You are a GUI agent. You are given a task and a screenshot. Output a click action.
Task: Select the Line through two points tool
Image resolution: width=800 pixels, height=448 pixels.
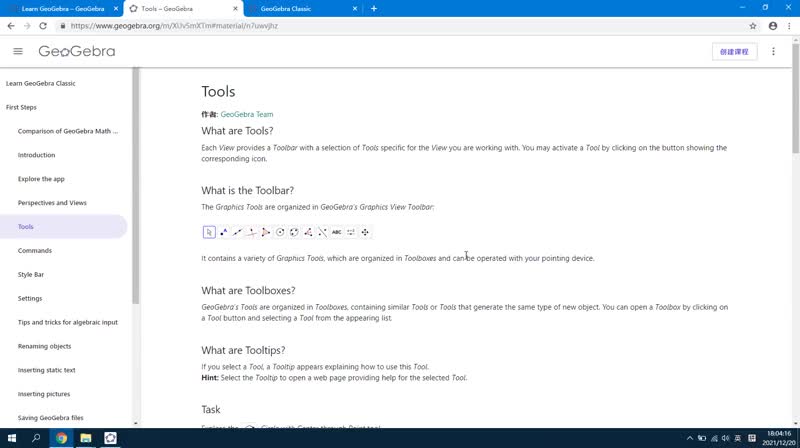(237, 232)
